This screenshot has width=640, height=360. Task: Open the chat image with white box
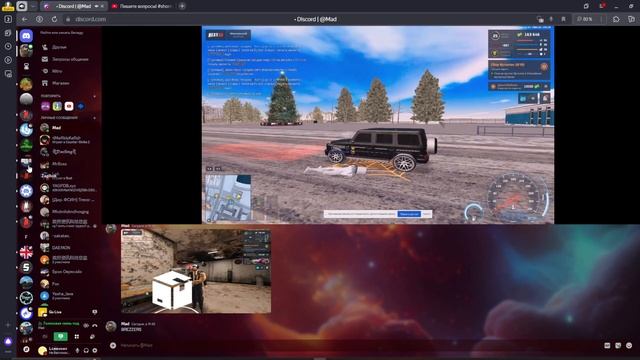(196, 271)
